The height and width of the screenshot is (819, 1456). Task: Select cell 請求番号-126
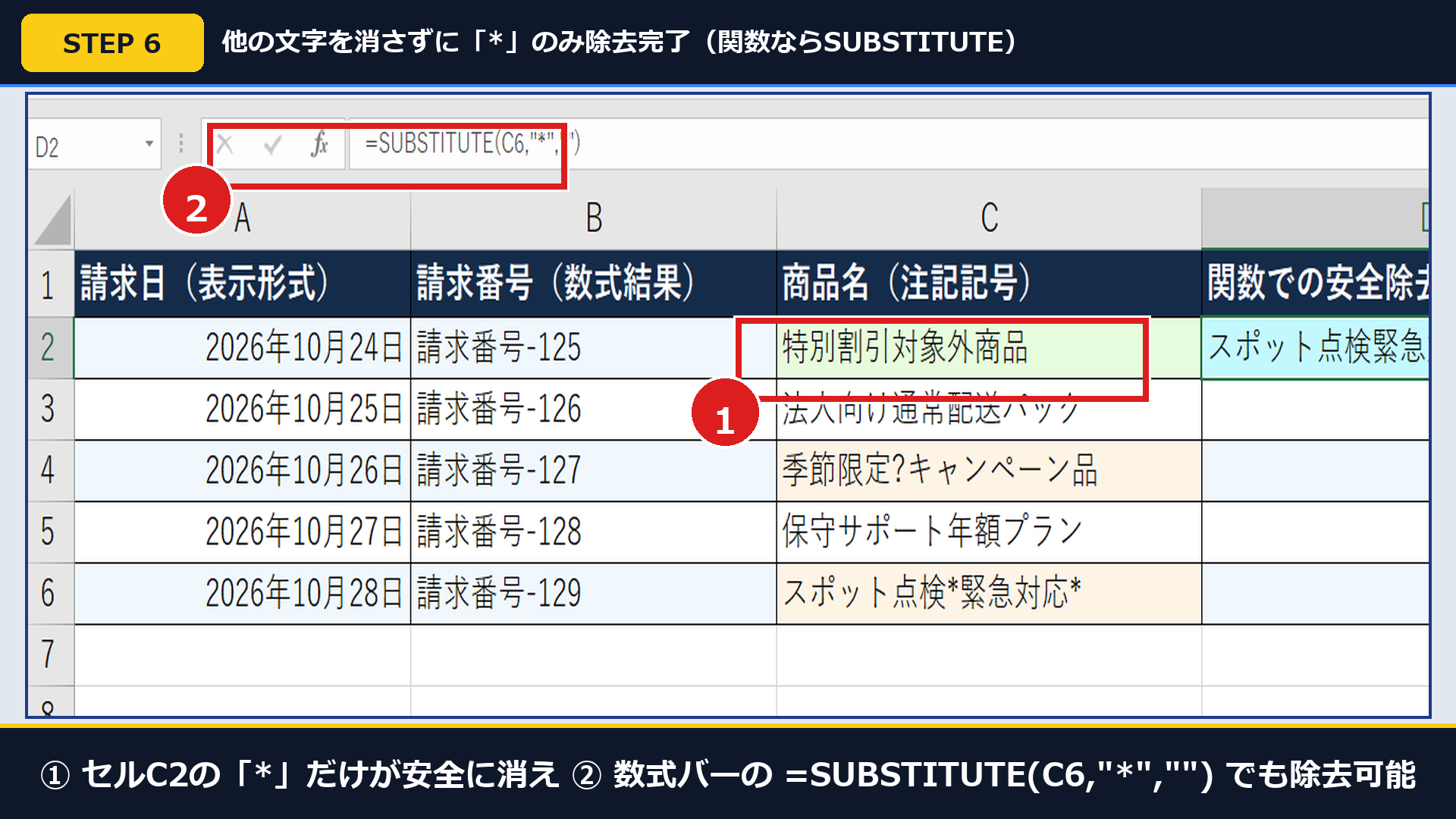click(594, 409)
